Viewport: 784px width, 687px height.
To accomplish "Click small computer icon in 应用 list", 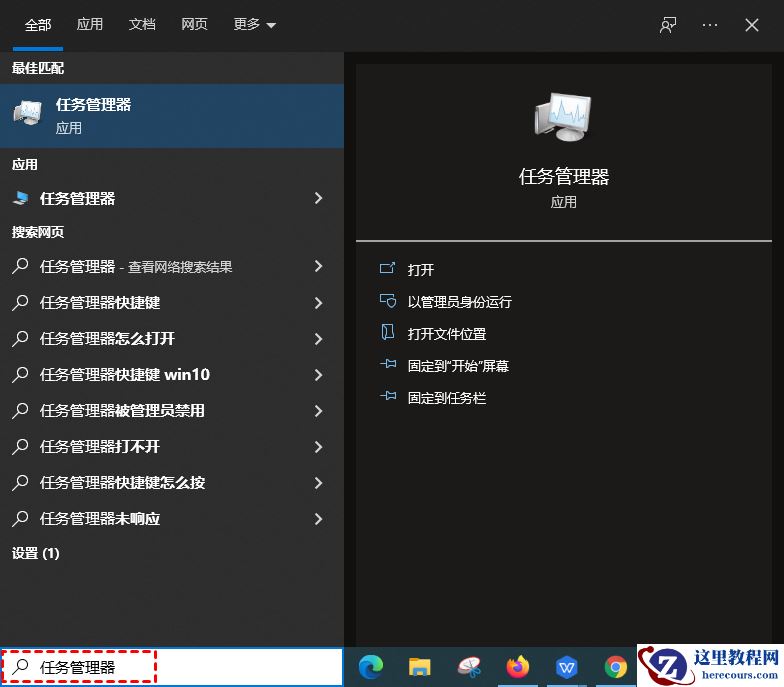I will [21, 198].
